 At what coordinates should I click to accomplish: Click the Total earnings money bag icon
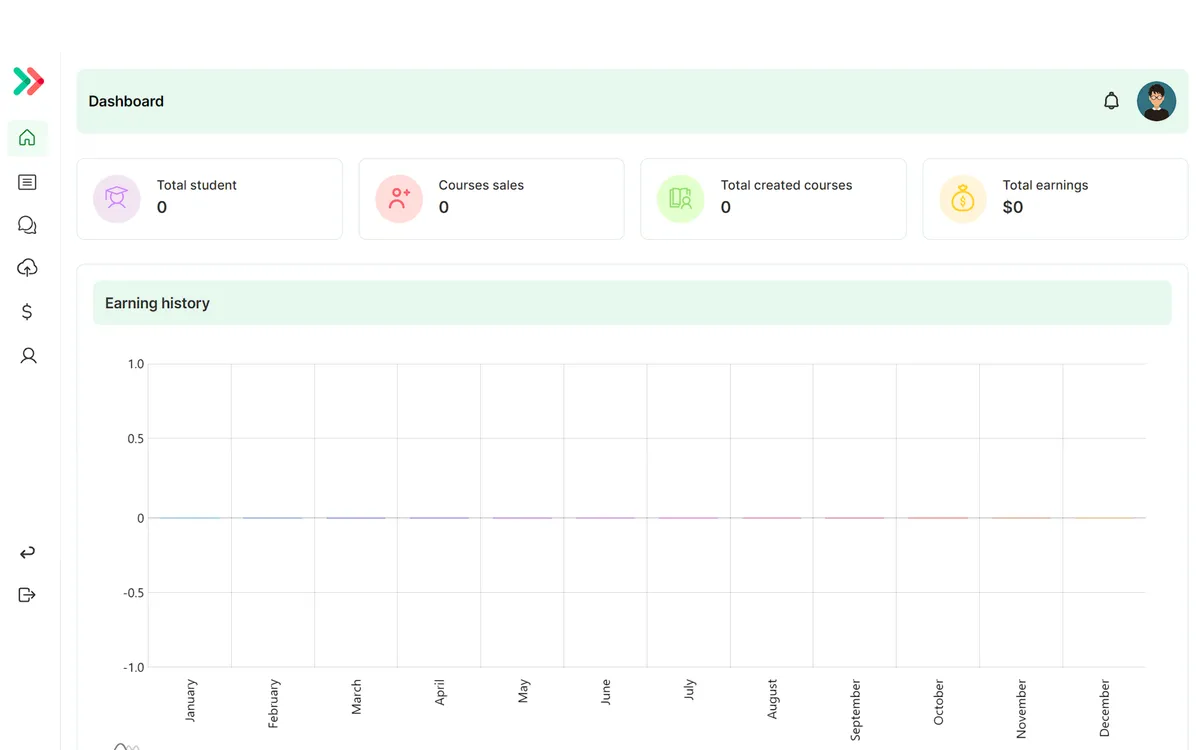tap(963, 199)
